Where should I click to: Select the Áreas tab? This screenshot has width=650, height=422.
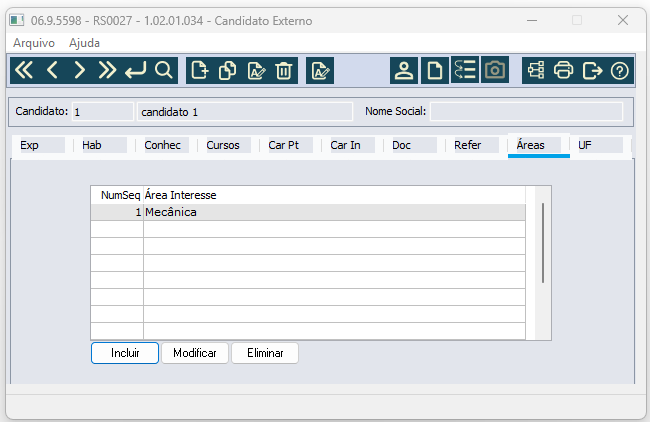(538, 145)
